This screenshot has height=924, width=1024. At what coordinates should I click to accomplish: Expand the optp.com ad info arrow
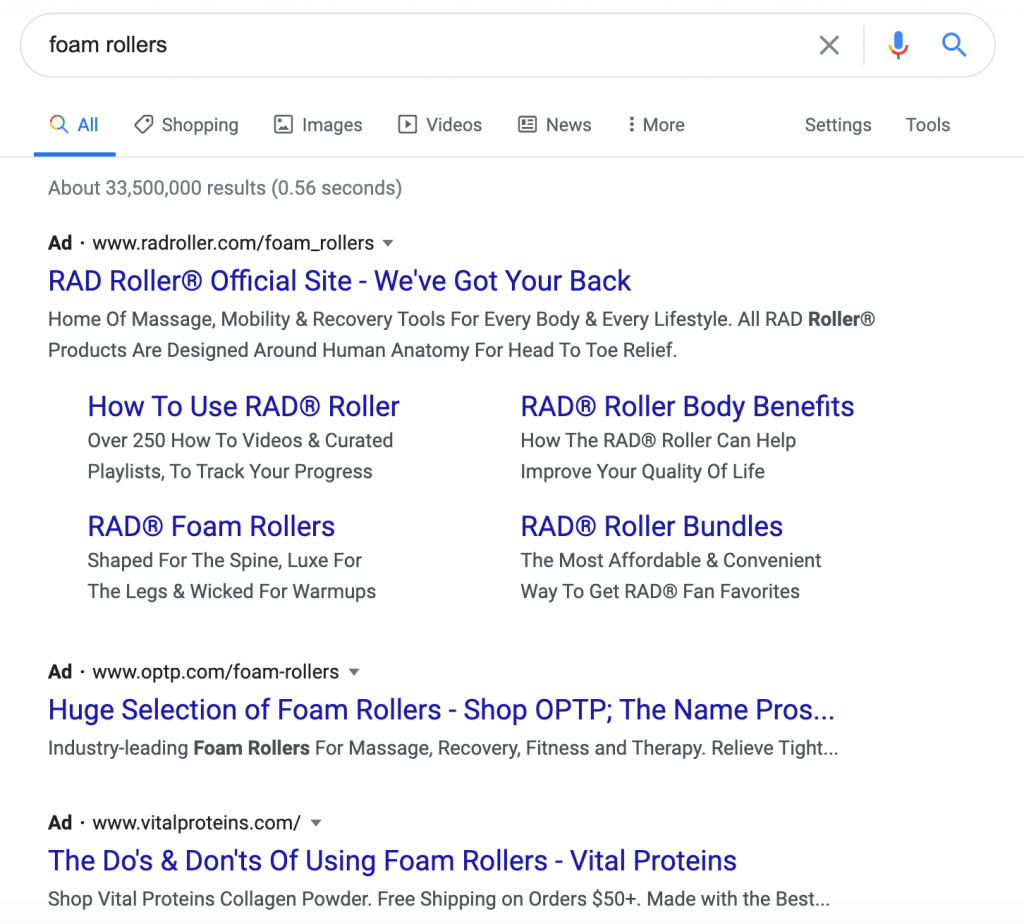point(354,672)
